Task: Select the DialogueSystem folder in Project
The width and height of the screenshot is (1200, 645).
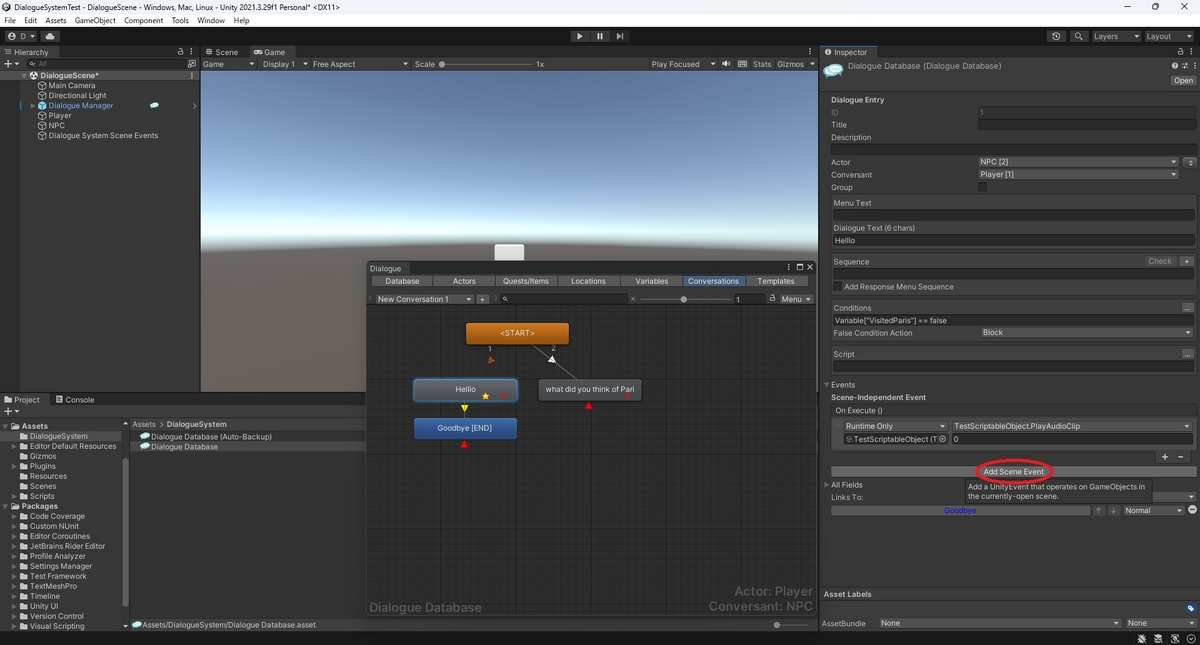Action: point(58,436)
